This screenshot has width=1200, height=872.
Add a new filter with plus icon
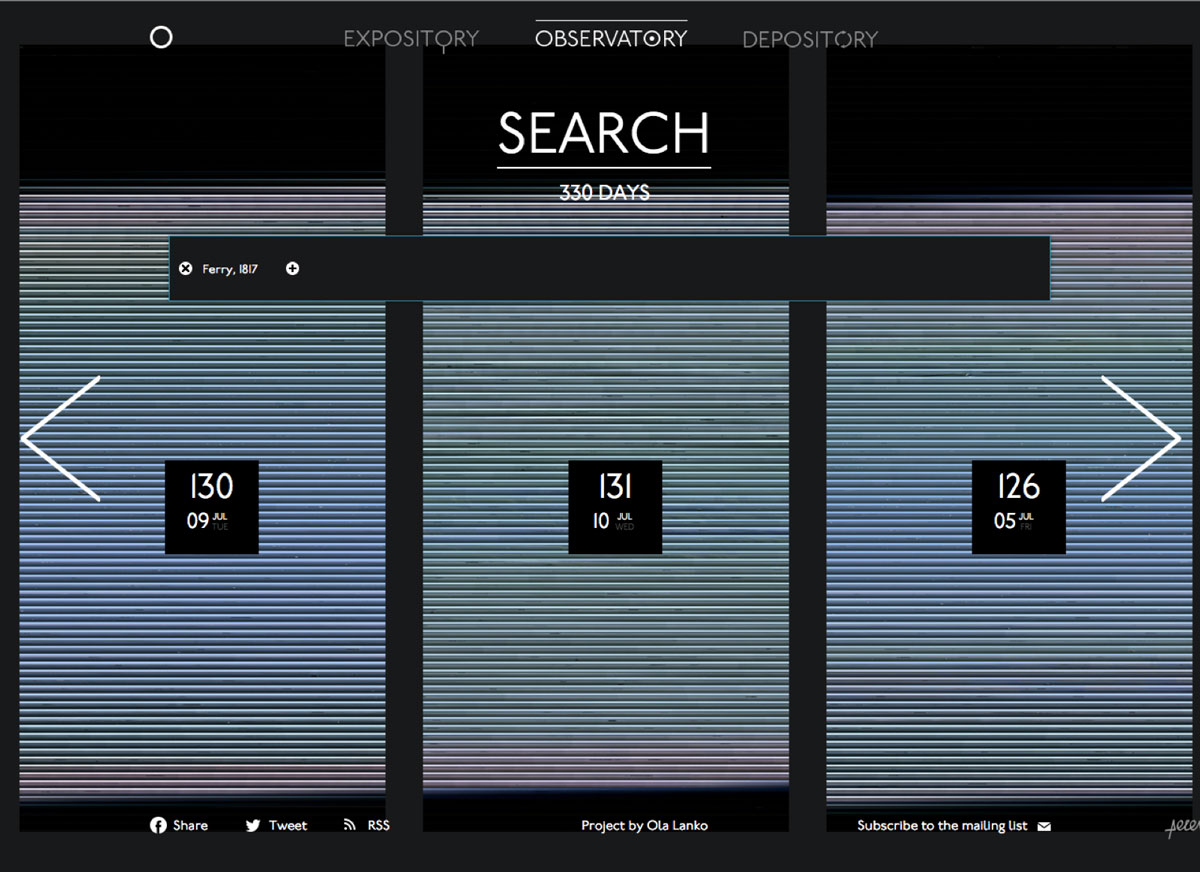pos(292,269)
